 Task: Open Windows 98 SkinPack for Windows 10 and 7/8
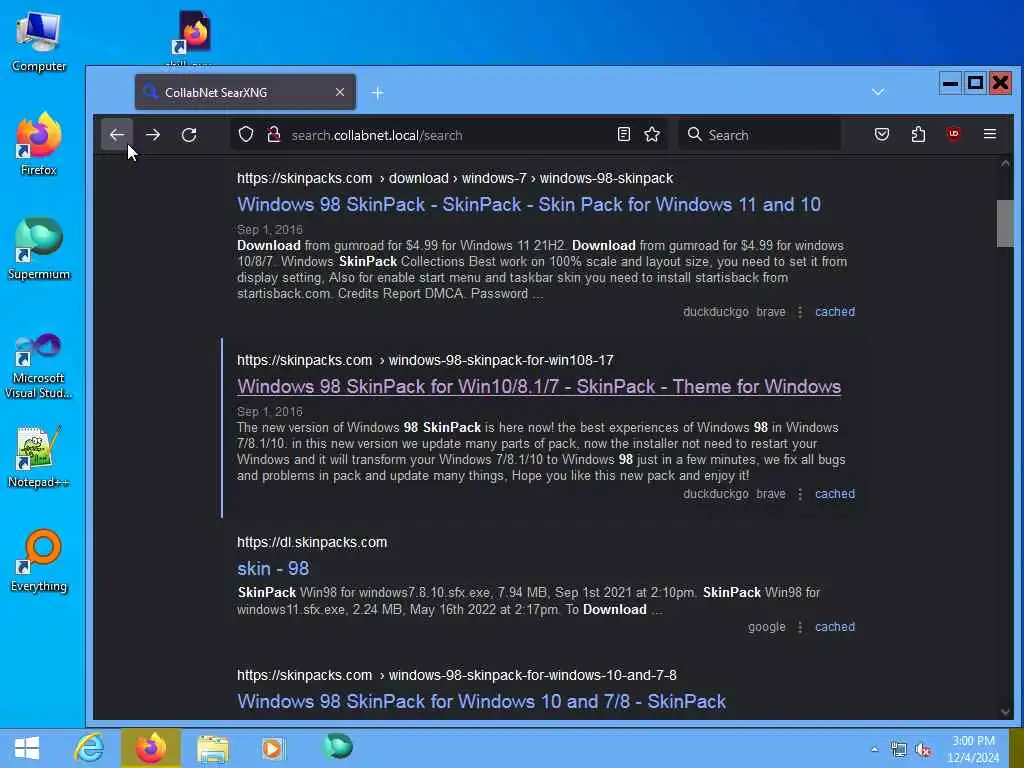coord(481,701)
